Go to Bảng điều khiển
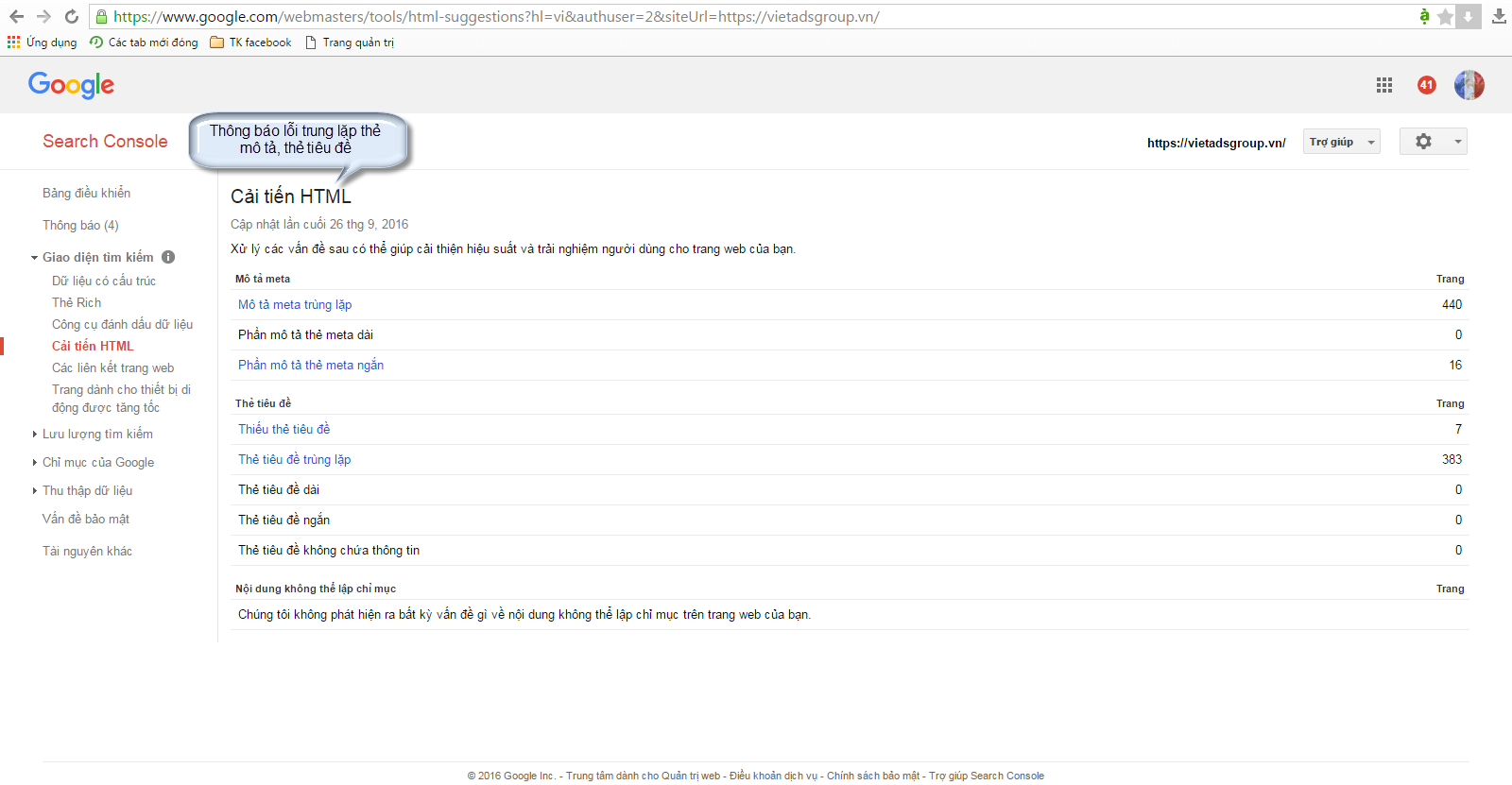The width and height of the screenshot is (1512, 785). coord(86,193)
